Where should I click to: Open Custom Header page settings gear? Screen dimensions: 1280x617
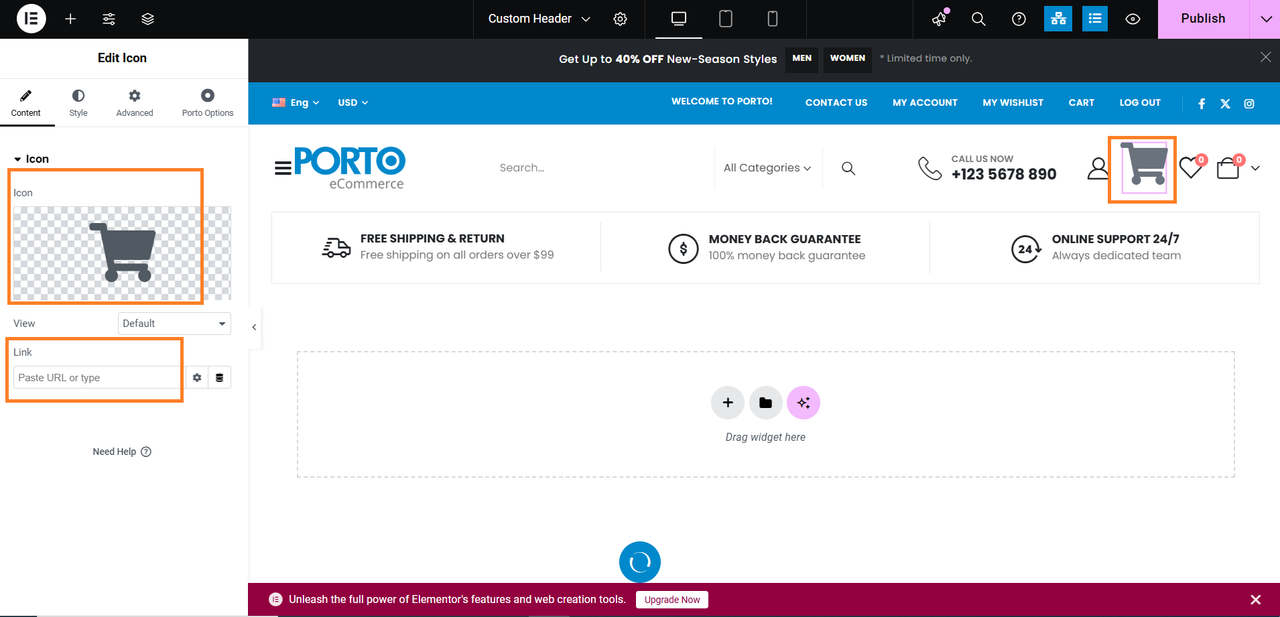point(621,19)
